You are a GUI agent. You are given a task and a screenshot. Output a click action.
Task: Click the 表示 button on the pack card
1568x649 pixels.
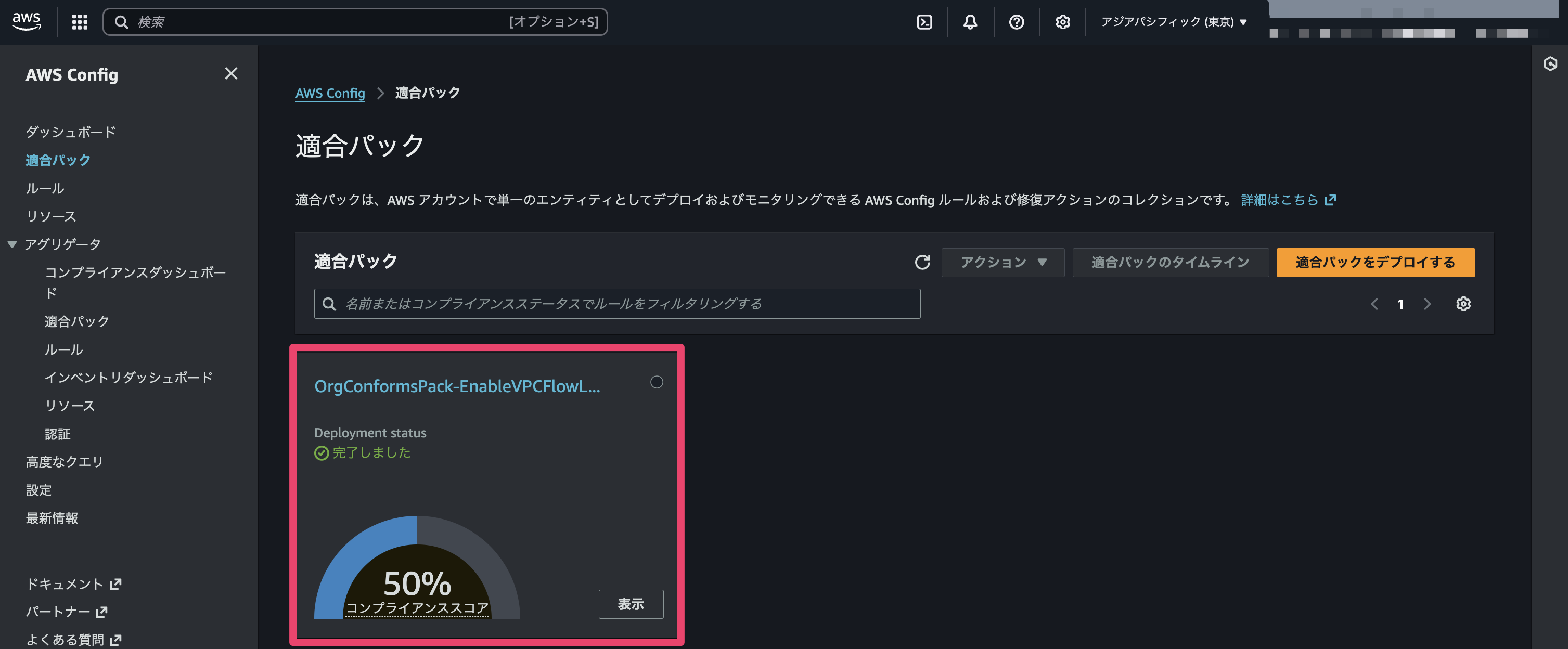click(631, 603)
